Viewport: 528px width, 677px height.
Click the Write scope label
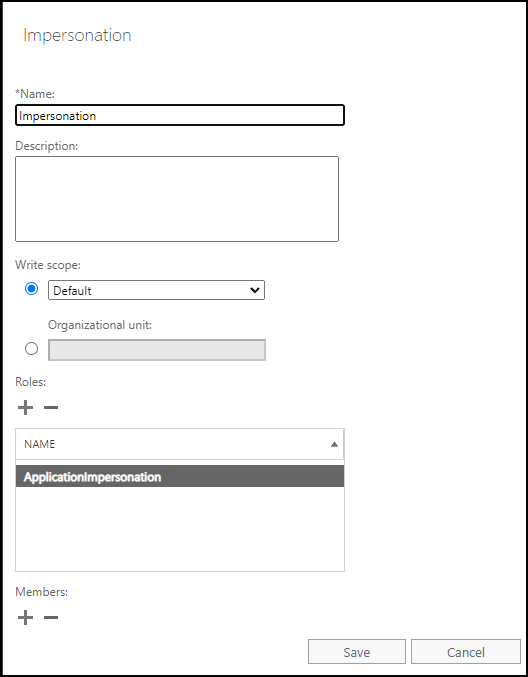tap(48, 265)
